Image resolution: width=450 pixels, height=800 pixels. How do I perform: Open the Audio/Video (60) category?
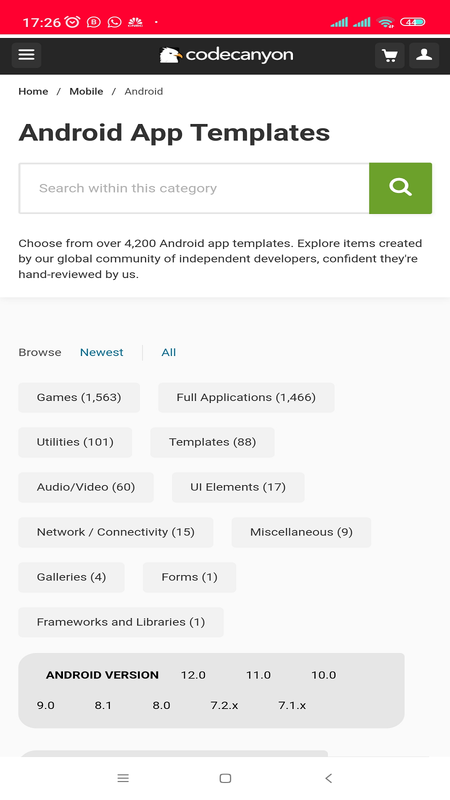click(x=86, y=487)
